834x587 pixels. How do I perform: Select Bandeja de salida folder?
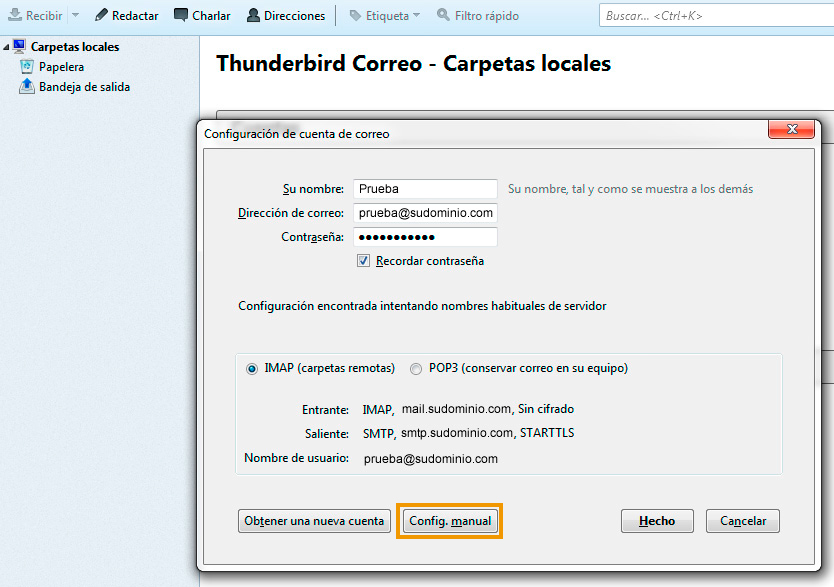click(x=84, y=87)
